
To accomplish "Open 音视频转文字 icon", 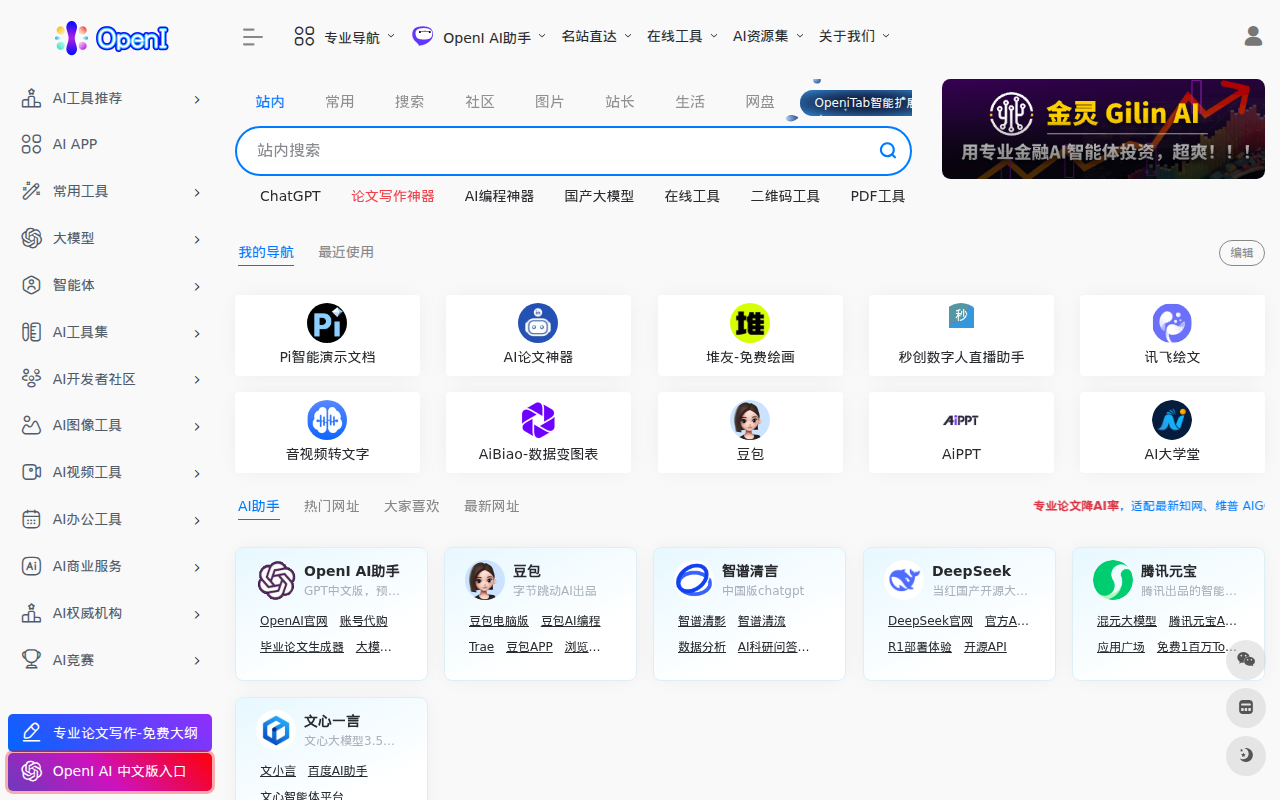I will (327, 420).
